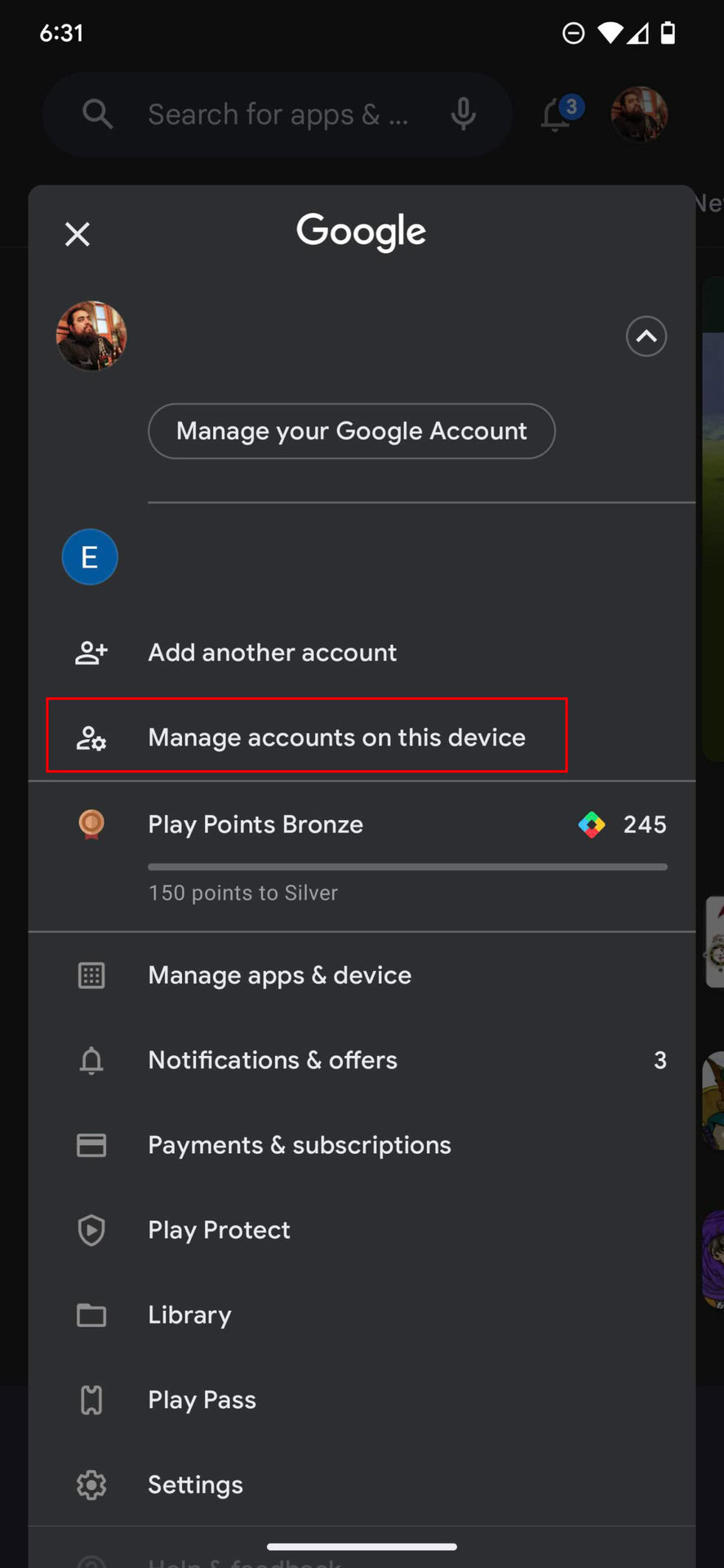
Task: Tap the Search for apps field
Action: click(278, 114)
